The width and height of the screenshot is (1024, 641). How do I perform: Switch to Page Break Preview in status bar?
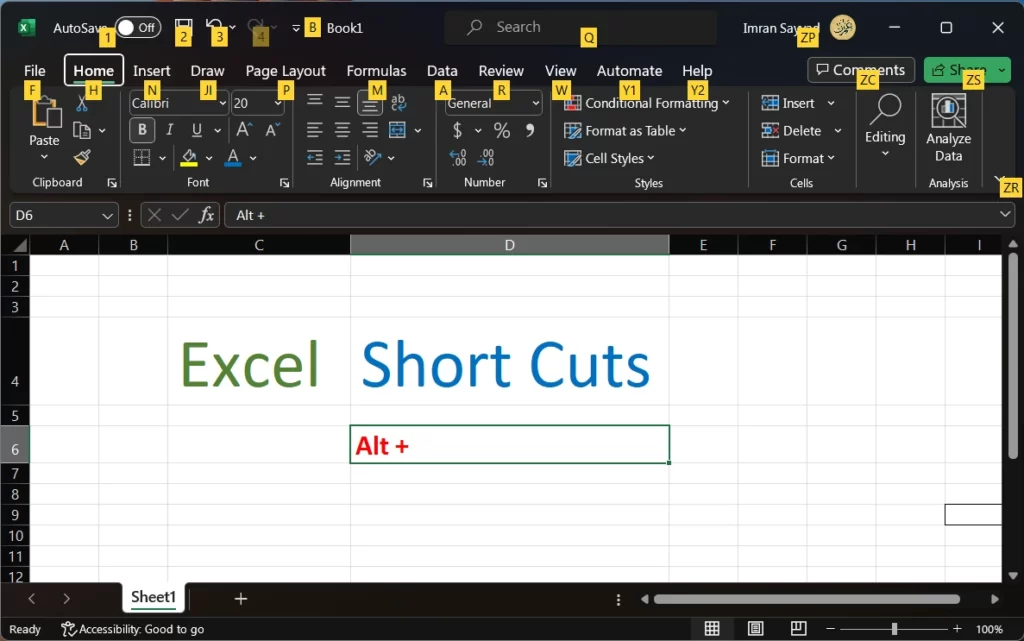pos(798,629)
